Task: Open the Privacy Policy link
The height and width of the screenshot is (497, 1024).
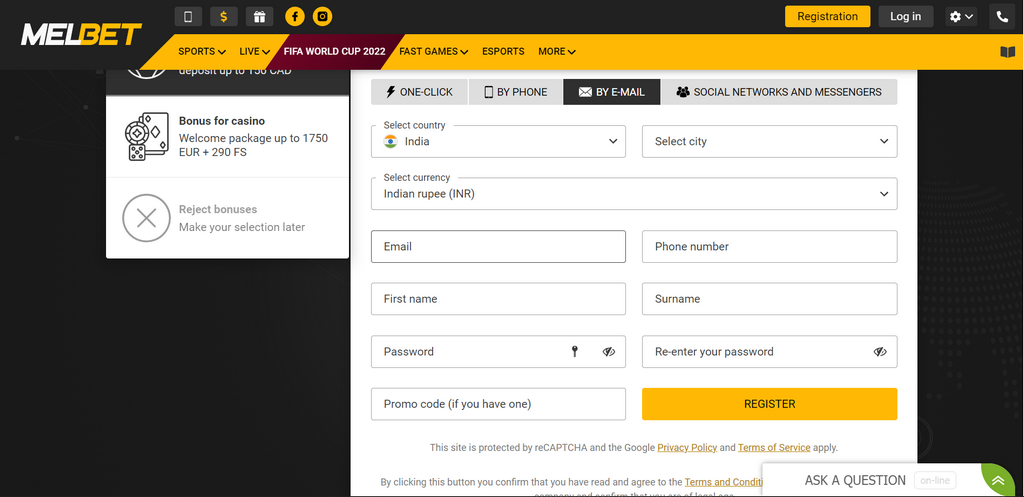Action: point(687,447)
